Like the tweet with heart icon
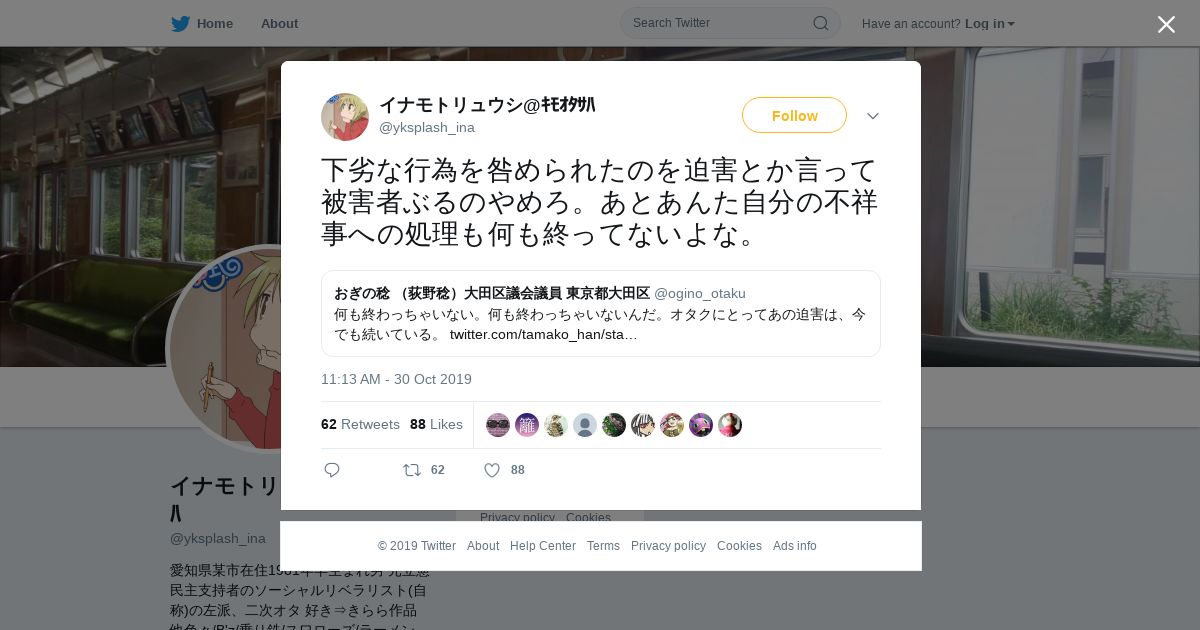Viewport: 1200px width, 630px height. (x=492, y=470)
